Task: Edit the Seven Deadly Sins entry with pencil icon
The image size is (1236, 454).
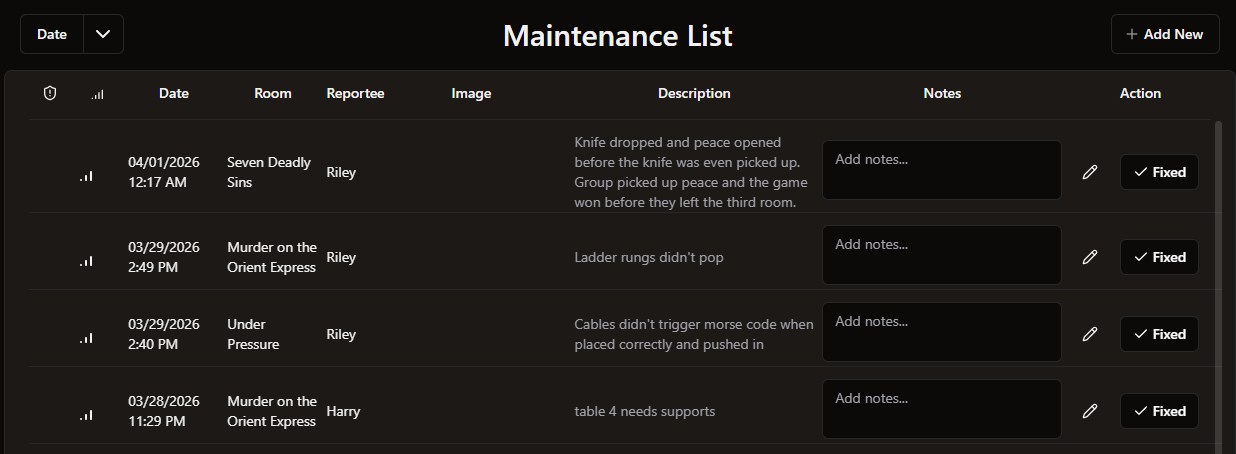Action: tap(1090, 172)
